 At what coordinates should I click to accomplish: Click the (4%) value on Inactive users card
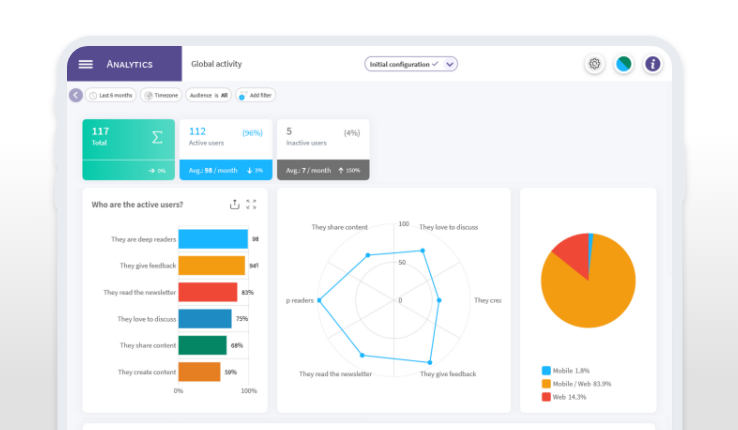pyautogui.click(x=352, y=133)
